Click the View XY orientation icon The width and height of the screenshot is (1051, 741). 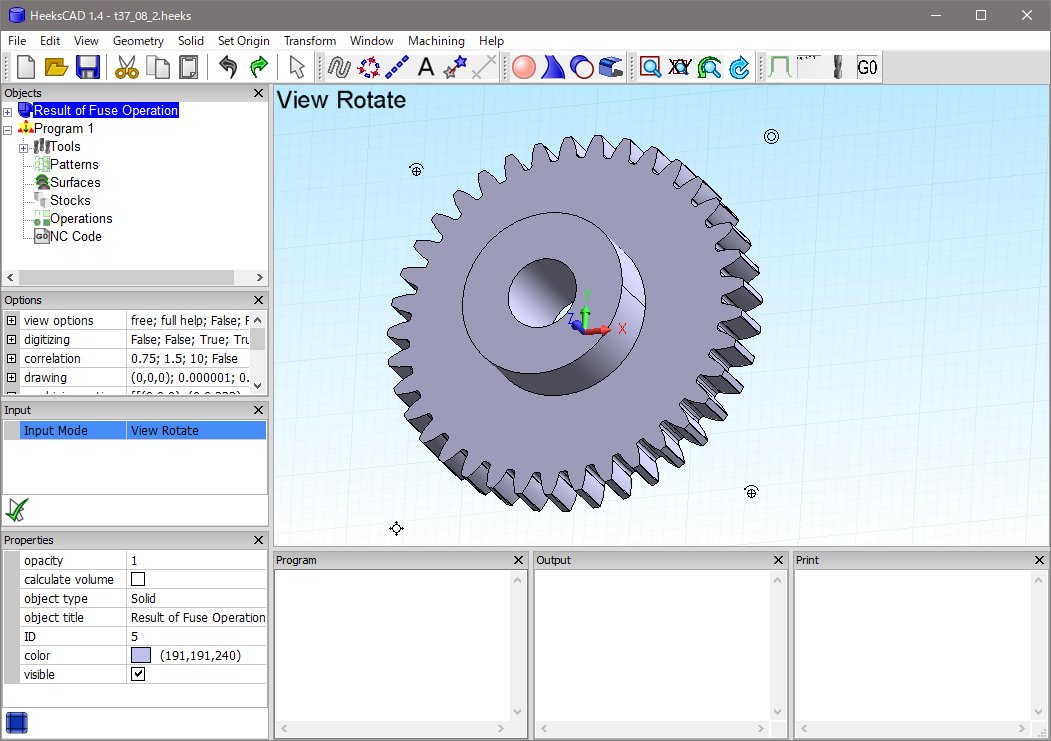(x=680, y=67)
